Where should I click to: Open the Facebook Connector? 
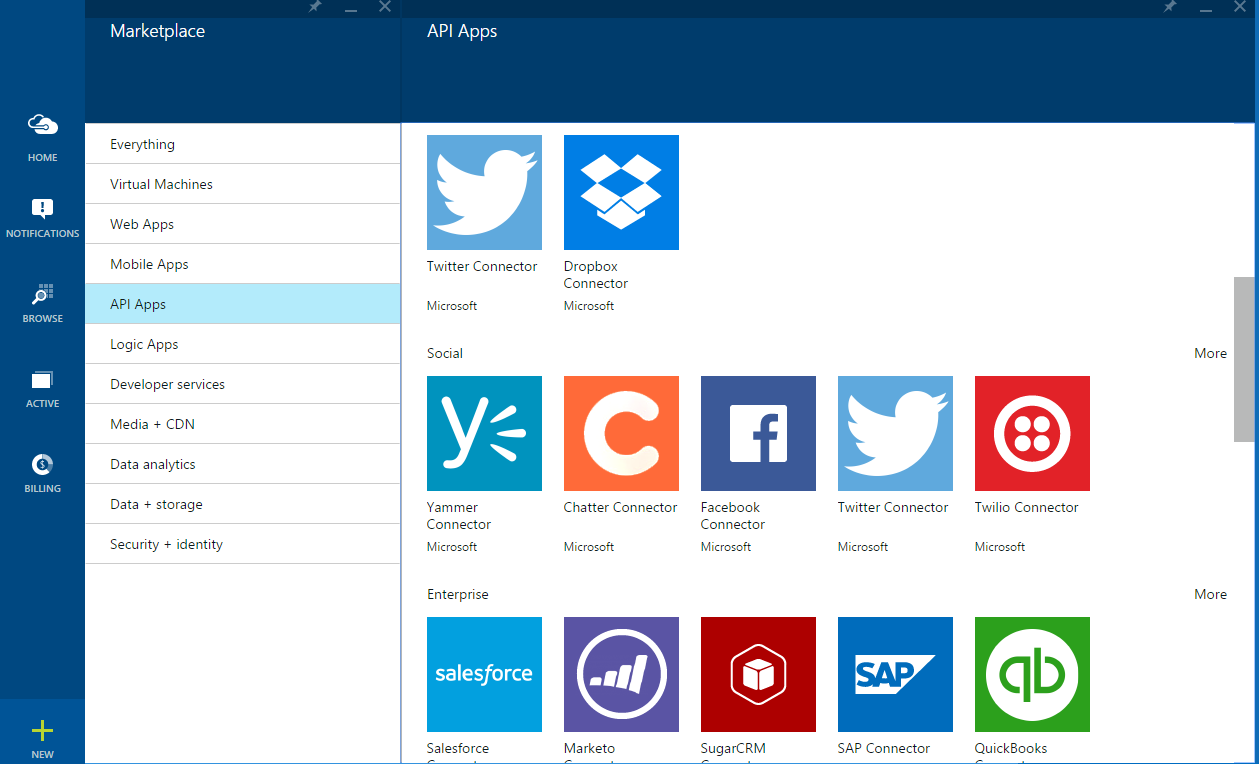[x=758, y=433]
